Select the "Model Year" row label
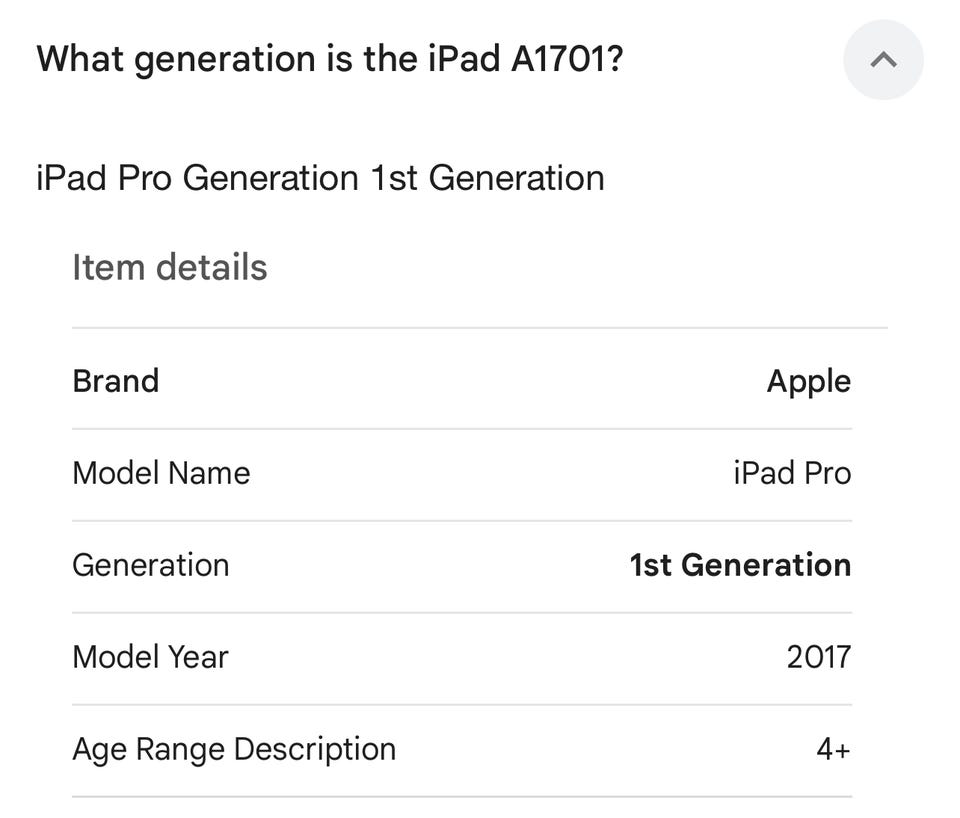Screen dimensions: 960x818 tap(150, 657)
